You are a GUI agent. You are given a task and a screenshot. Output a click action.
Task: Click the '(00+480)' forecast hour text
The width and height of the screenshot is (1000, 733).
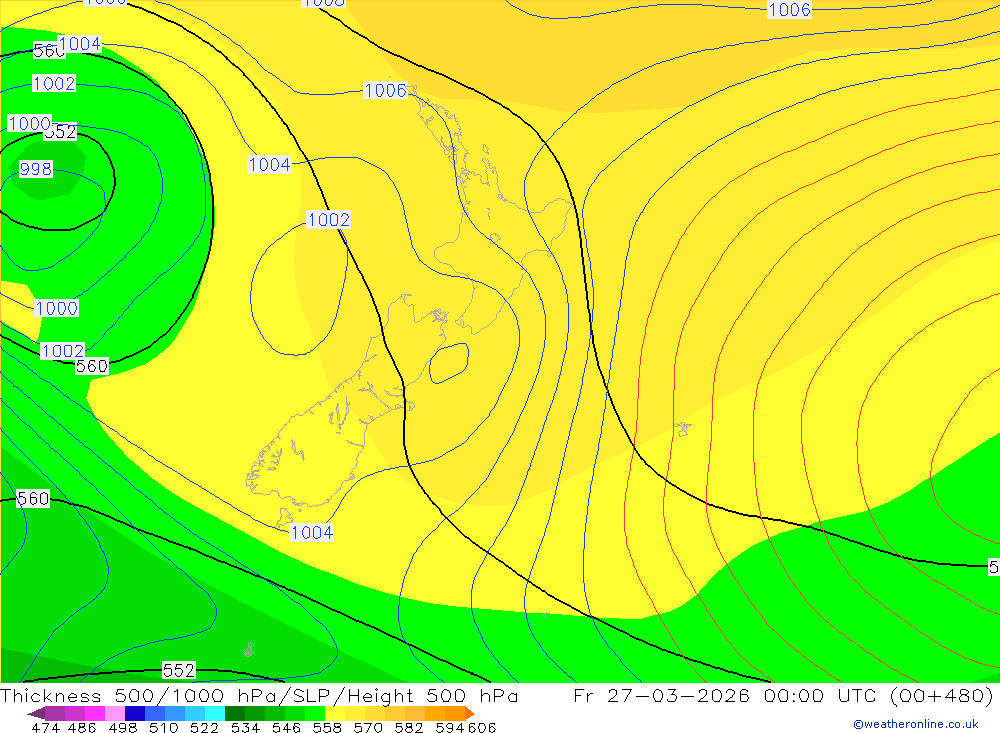coord(941,696)
